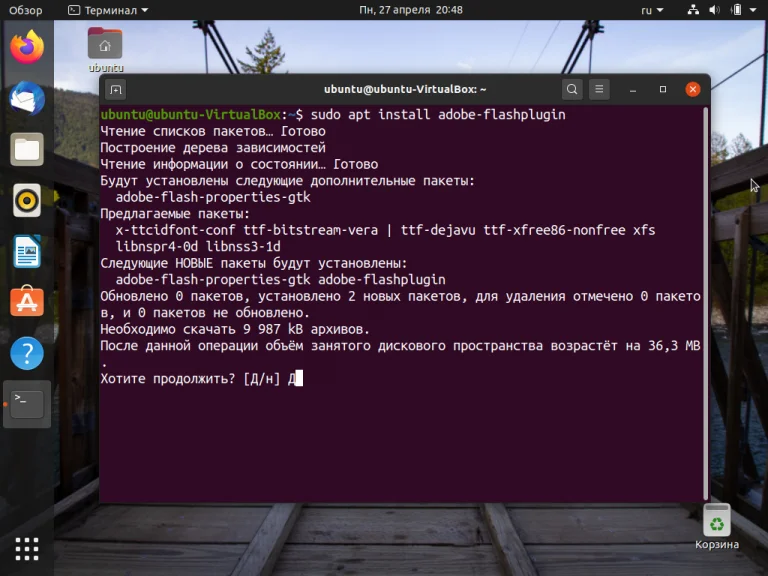Launch Rhythmbox music player
This screenshot has width=768, height=576.
[x=27, y=200]
